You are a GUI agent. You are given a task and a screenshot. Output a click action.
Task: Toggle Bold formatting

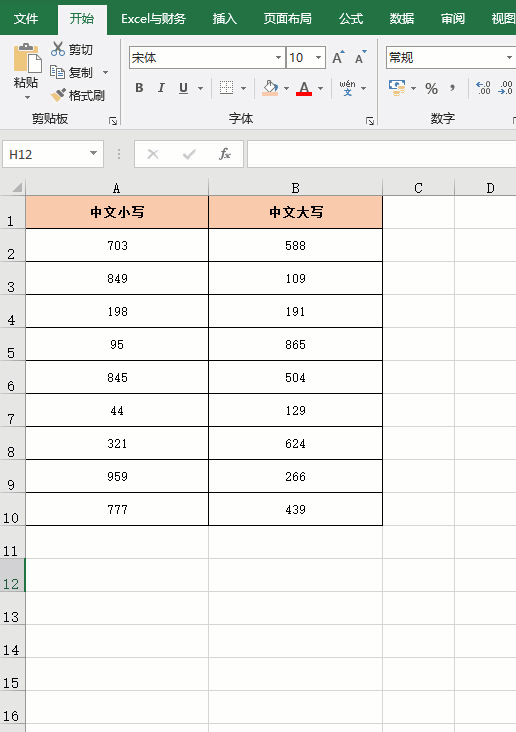[x=139, y=88]
